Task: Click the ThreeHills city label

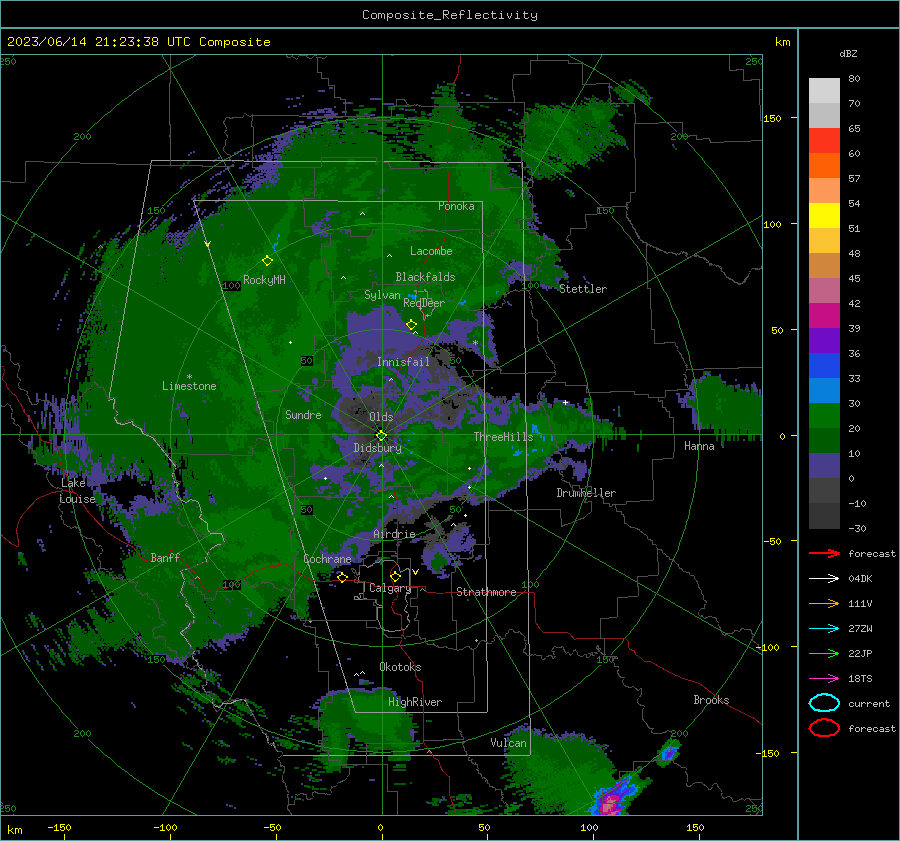Action: (503, 437)
